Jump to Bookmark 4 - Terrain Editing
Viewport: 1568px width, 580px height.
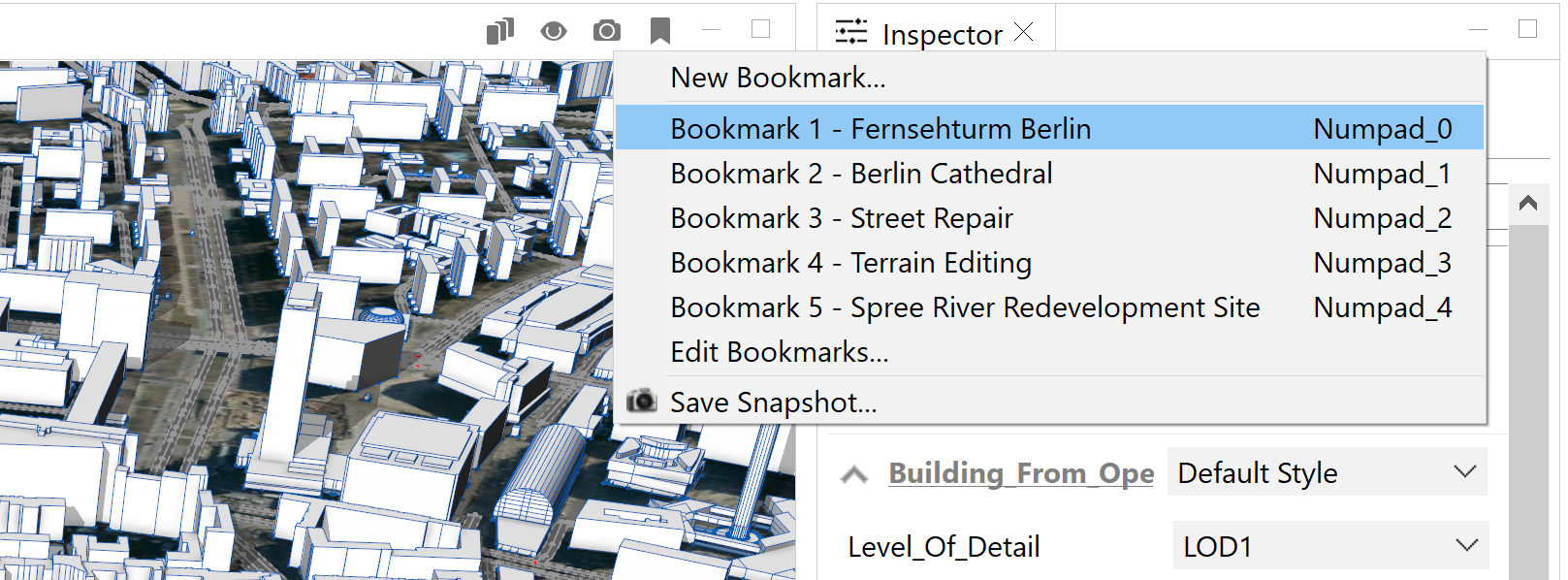click(1049, 262)
